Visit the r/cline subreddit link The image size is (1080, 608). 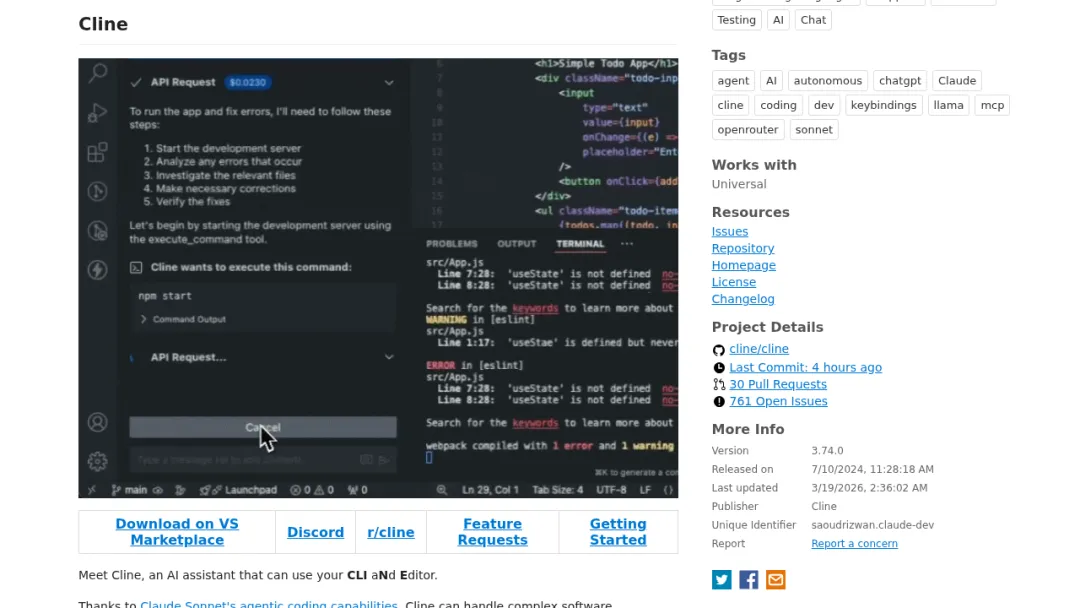(391, 532)
